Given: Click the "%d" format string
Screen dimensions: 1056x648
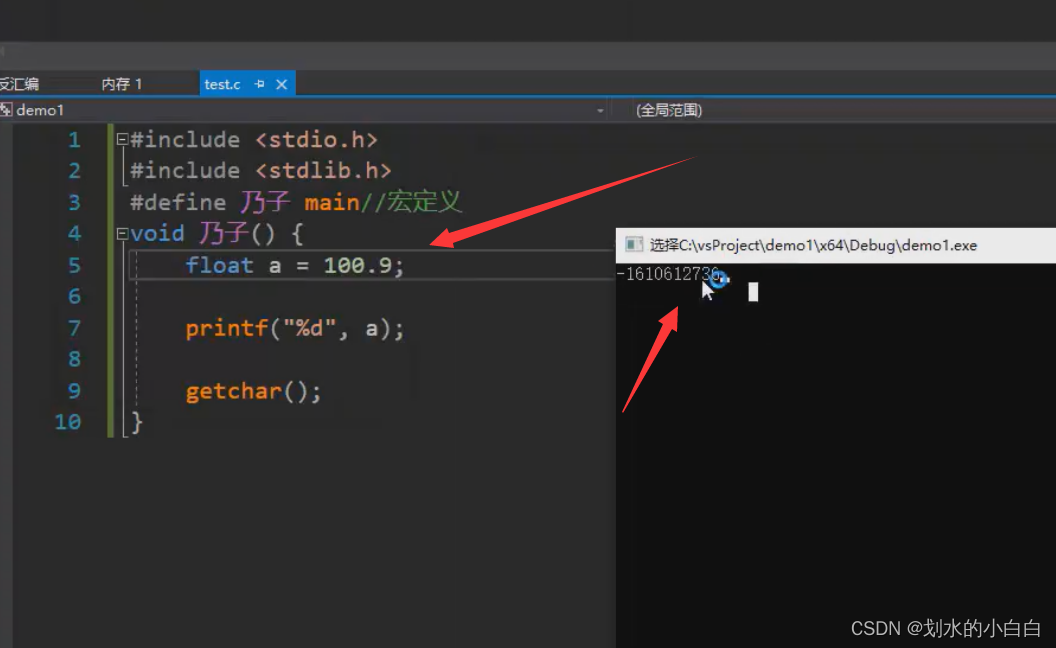Looking at the screenshot, I should 309,328.
